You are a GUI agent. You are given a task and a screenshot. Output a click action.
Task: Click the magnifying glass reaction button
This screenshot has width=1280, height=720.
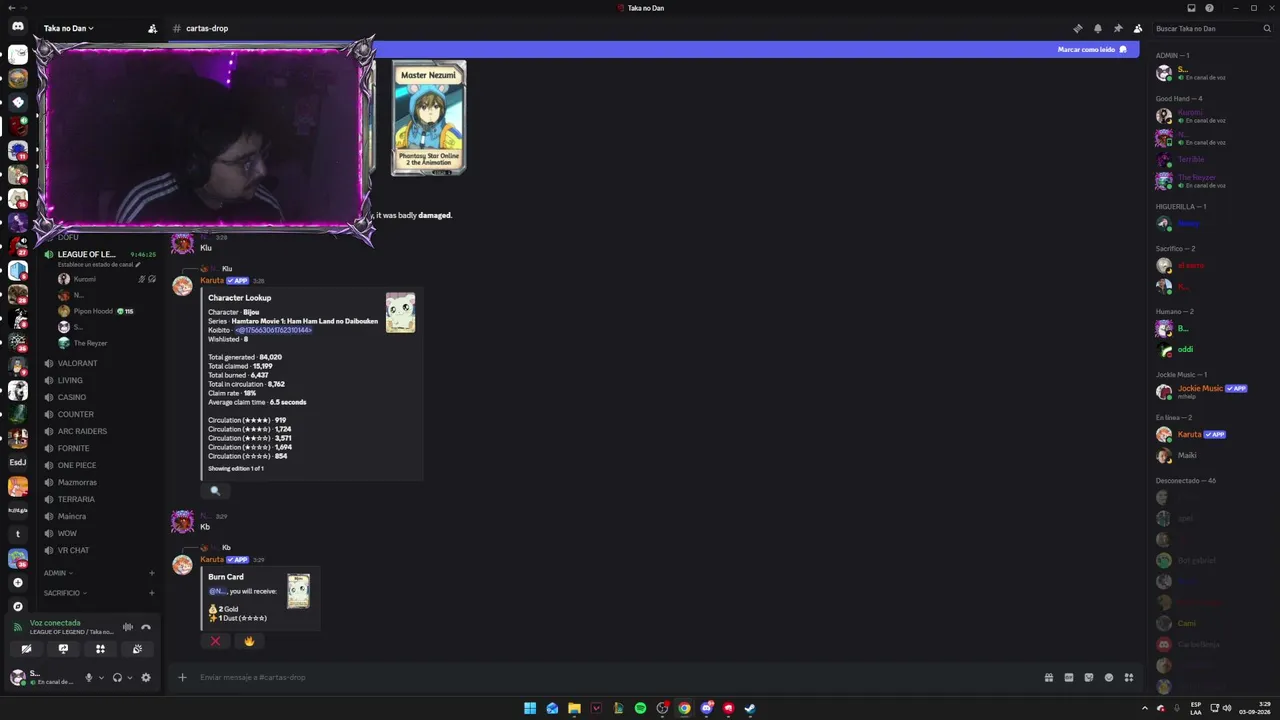click(x=215, y=491)
